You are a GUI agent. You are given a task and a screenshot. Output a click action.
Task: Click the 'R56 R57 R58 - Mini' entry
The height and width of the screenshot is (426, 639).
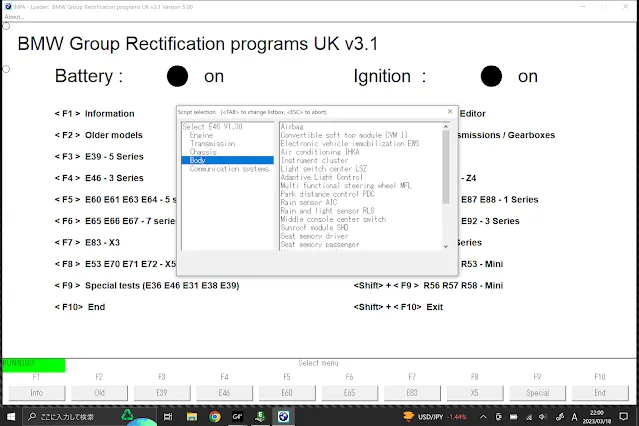pyautogui.click(x=463, y=286)
